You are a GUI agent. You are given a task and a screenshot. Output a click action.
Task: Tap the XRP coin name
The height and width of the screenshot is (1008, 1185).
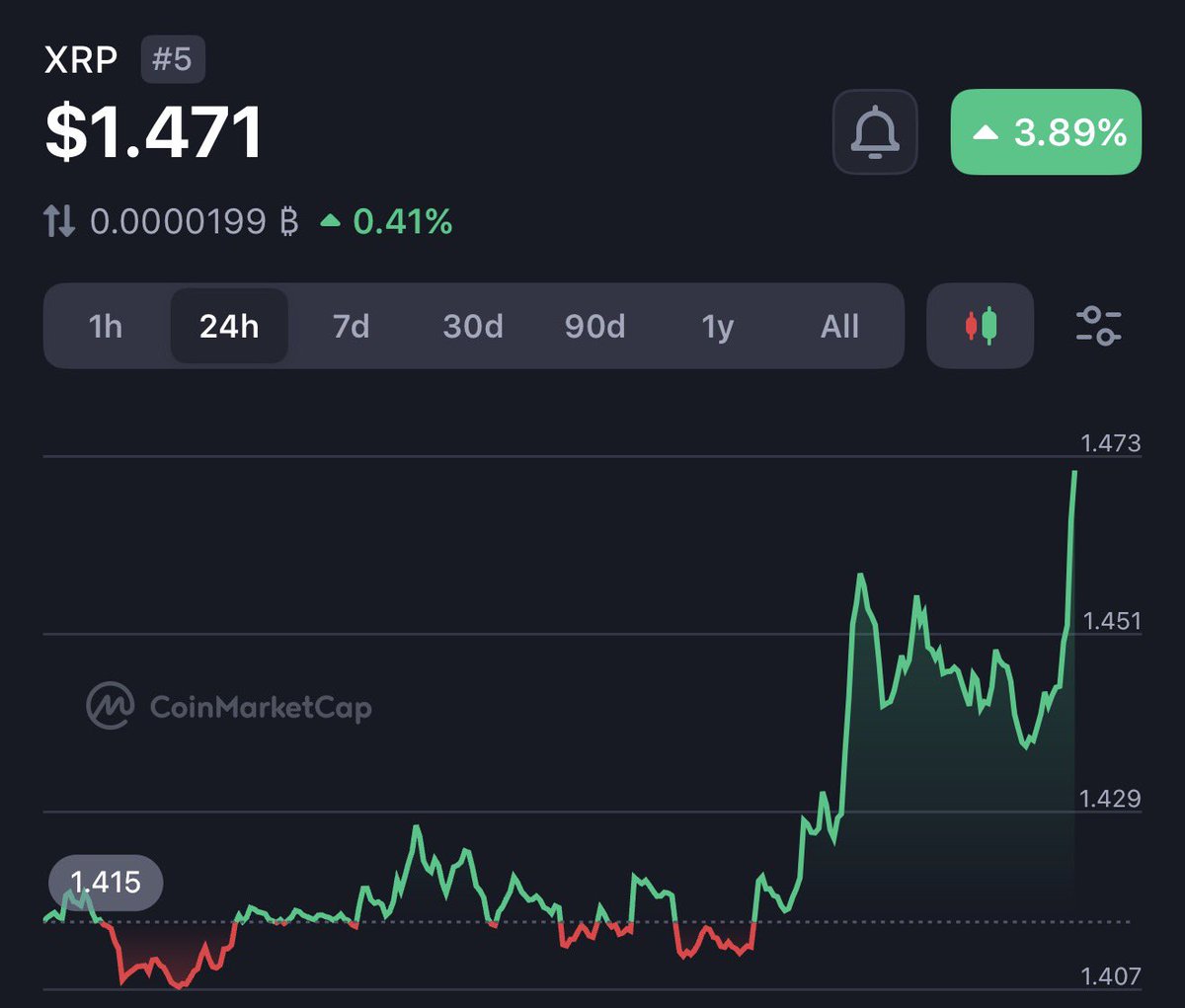[x=81, y=60]
